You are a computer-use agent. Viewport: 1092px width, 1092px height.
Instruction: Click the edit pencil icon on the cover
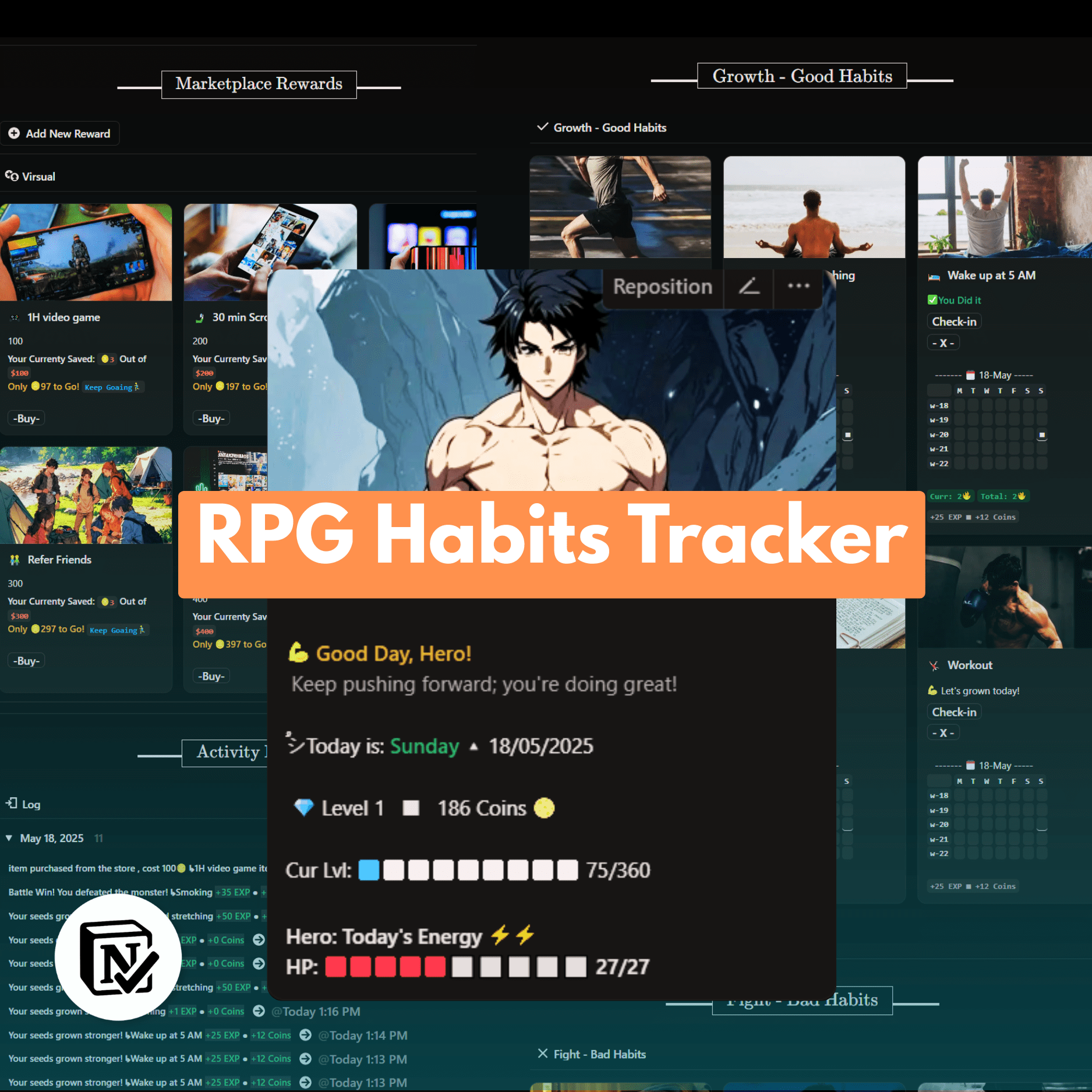tap(749, 287)
